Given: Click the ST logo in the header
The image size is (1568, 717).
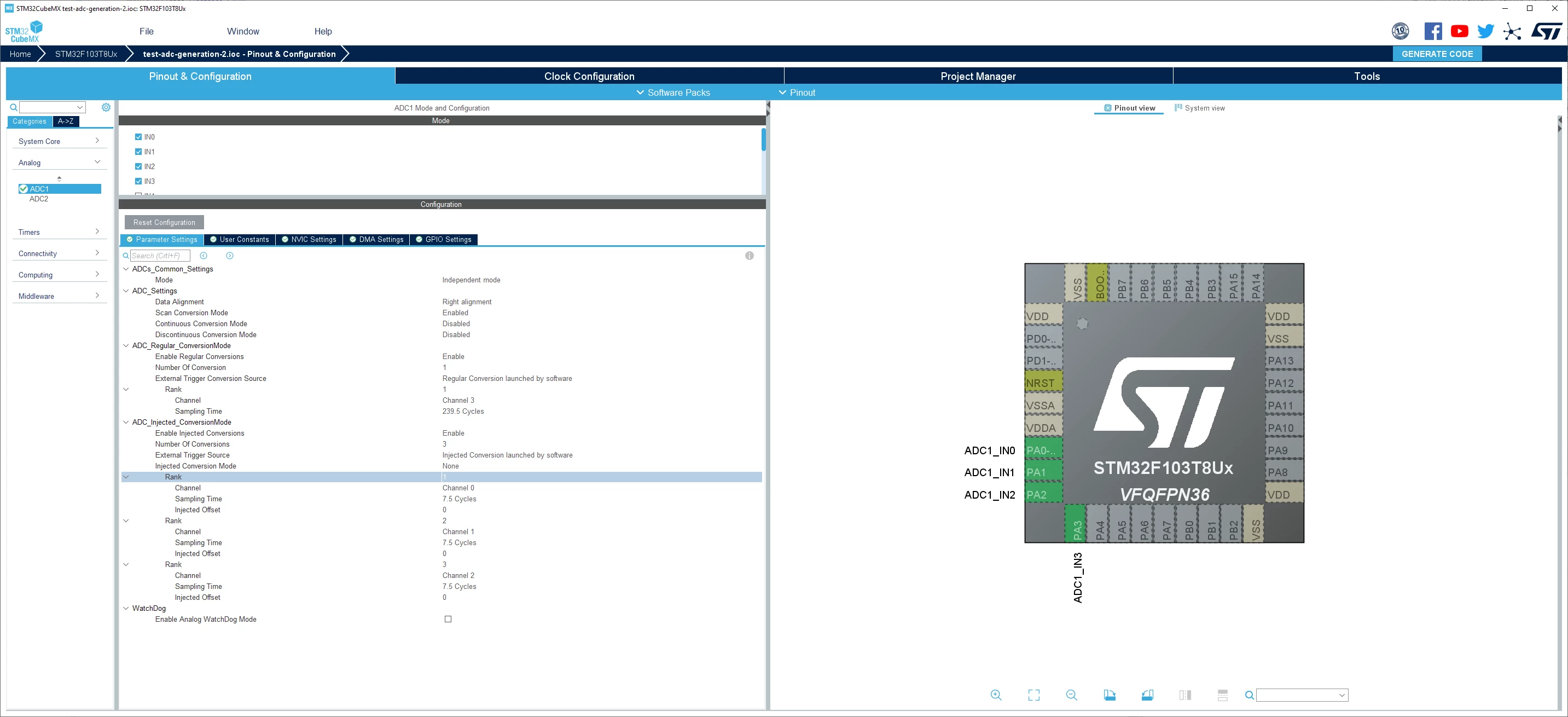Looking at the screenshot, I should 1546,31.
